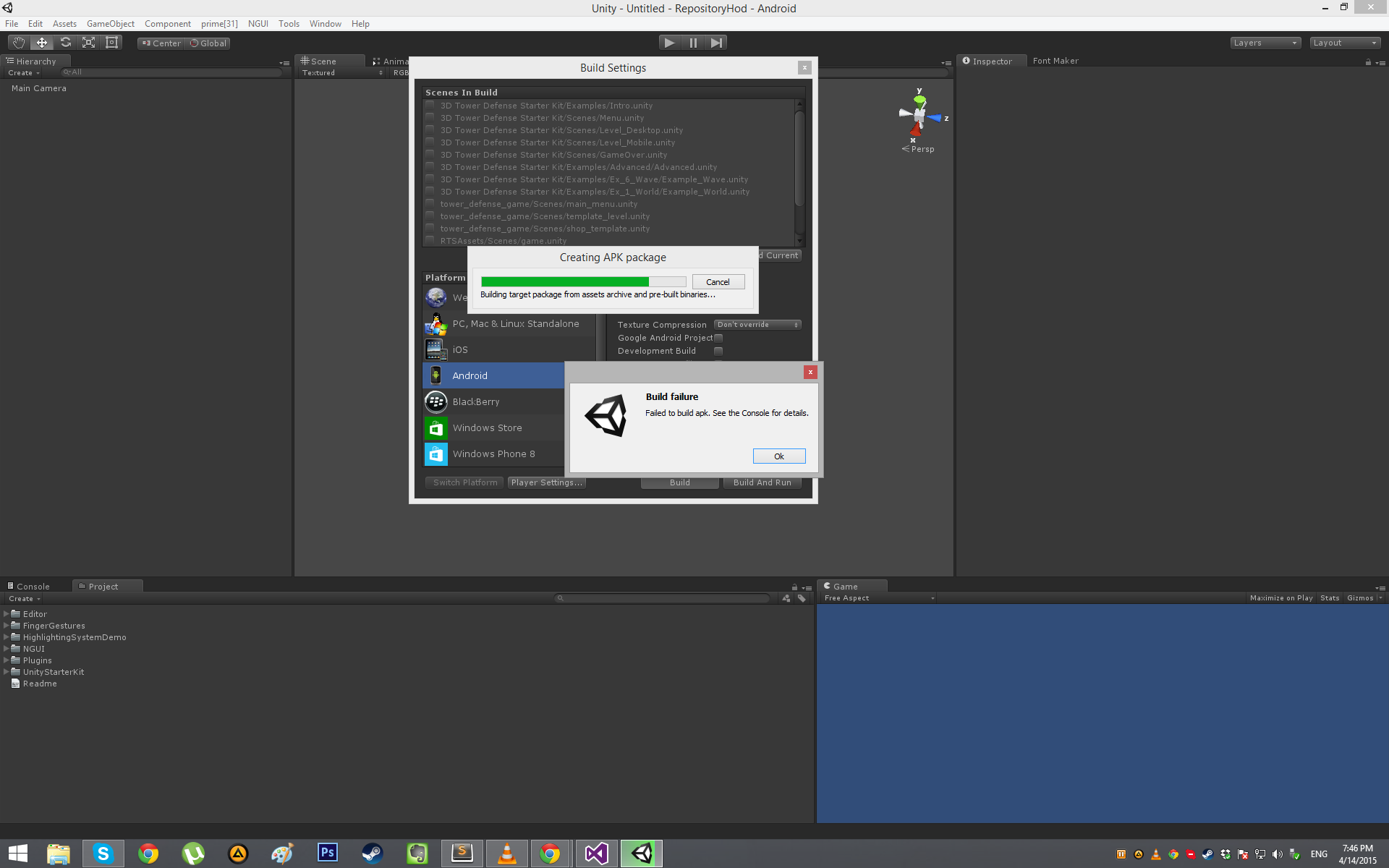Viewport: 1389px width, 868px height.
Task: Cancel the APK package creation
Action: tap(718, 282)
